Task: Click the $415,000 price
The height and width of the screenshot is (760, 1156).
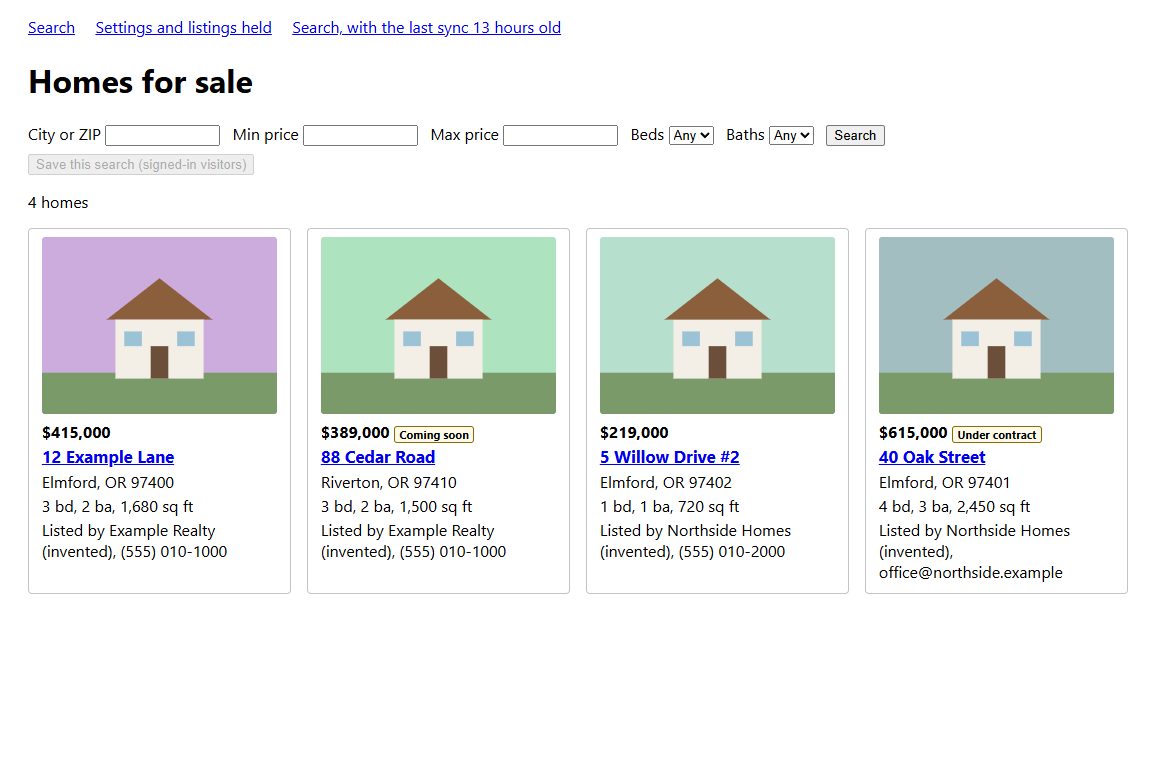Action: [x=77, y=433]
